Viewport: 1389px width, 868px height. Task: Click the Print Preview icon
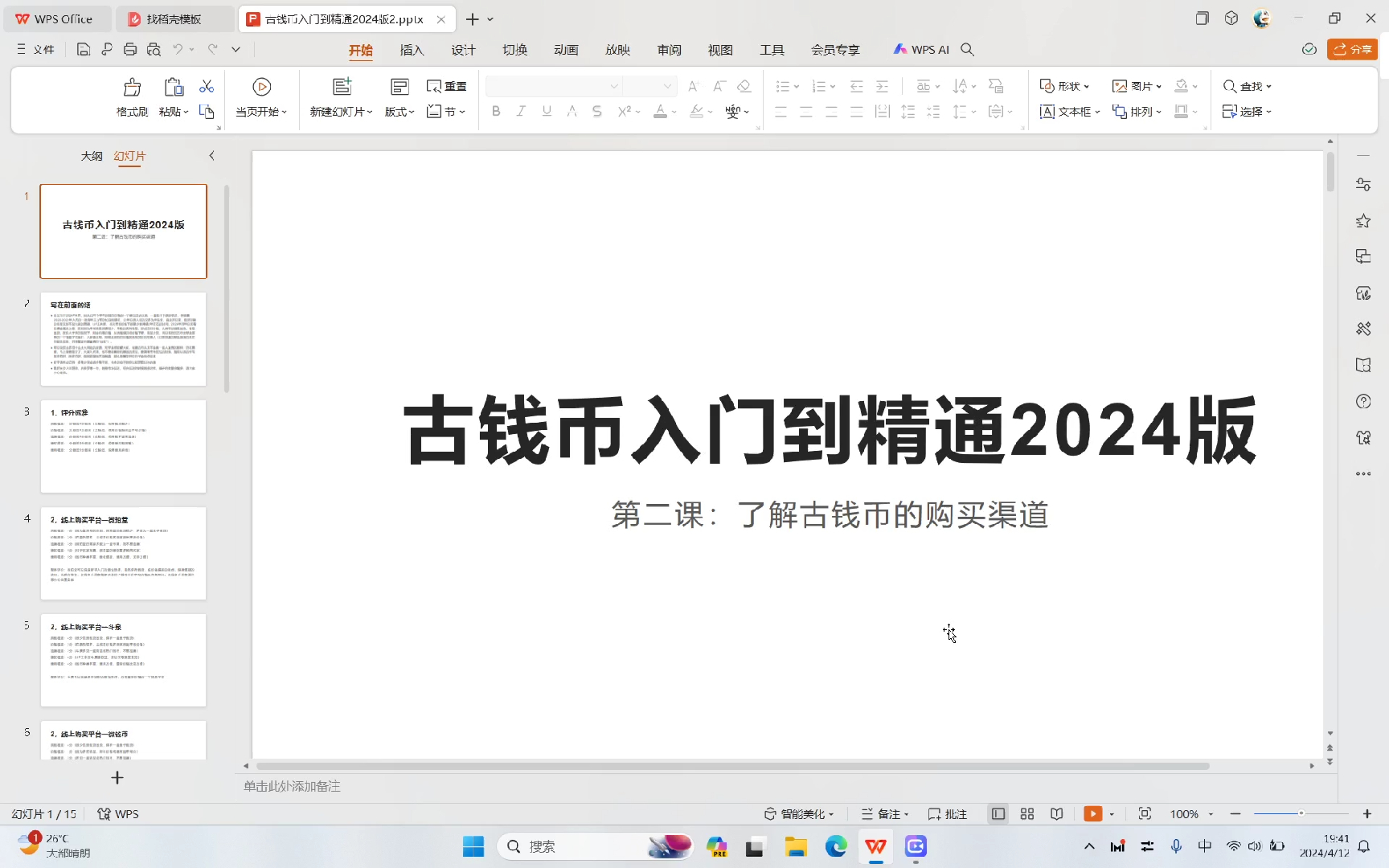click(154, 49)
